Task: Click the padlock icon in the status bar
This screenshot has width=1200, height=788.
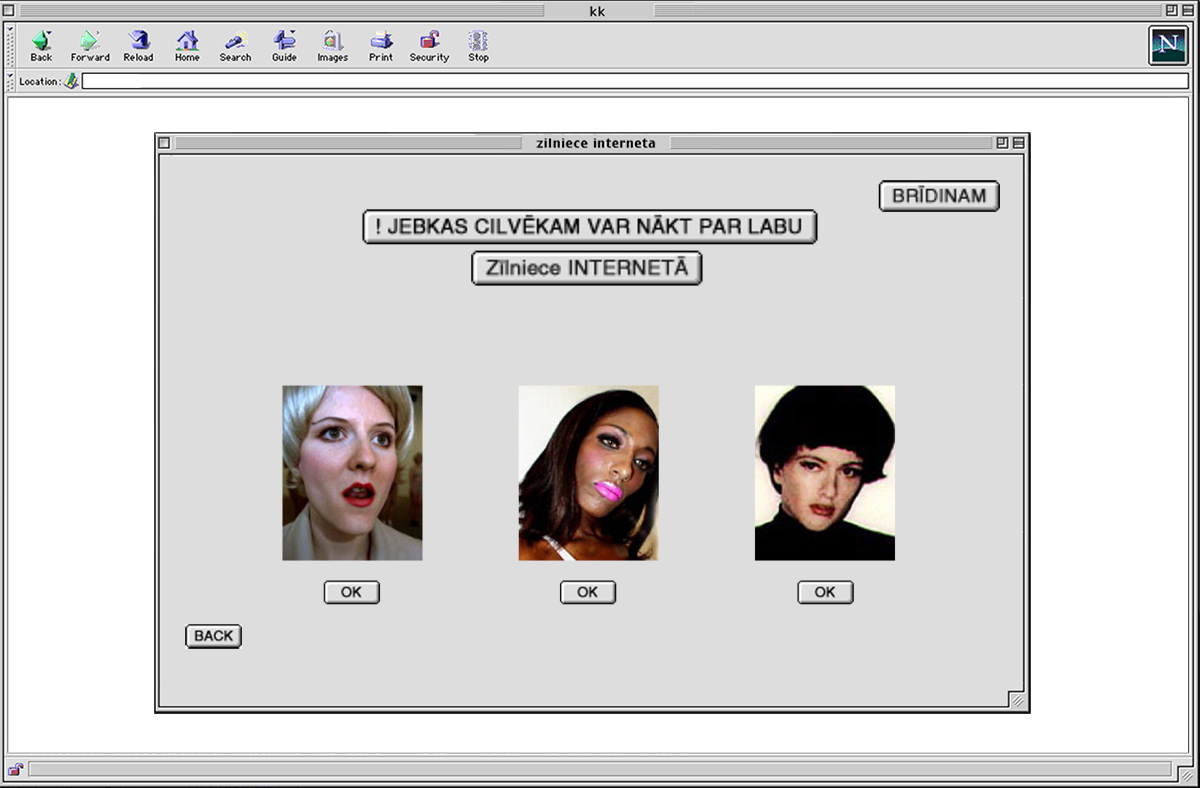Action: (16, 770)
